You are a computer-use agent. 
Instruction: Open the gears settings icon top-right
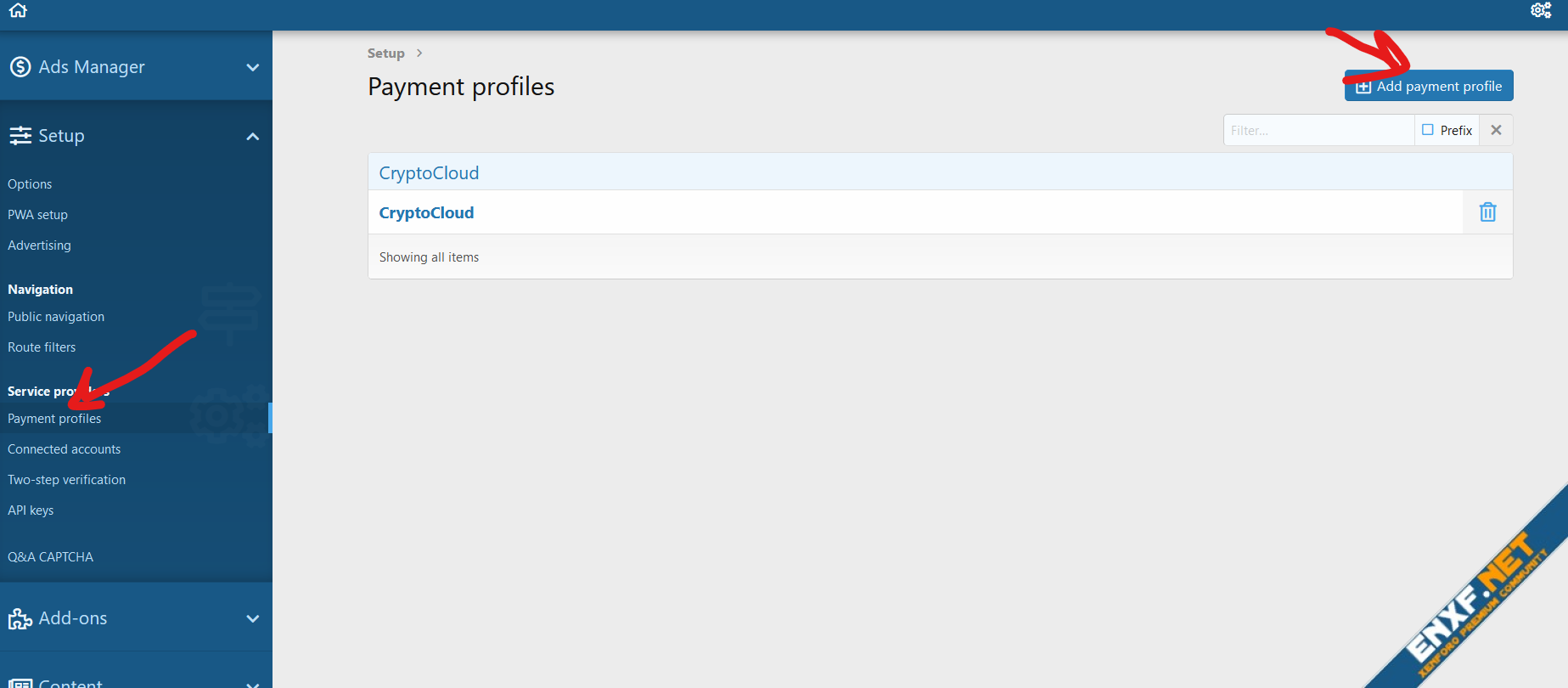coord(1540,10)
